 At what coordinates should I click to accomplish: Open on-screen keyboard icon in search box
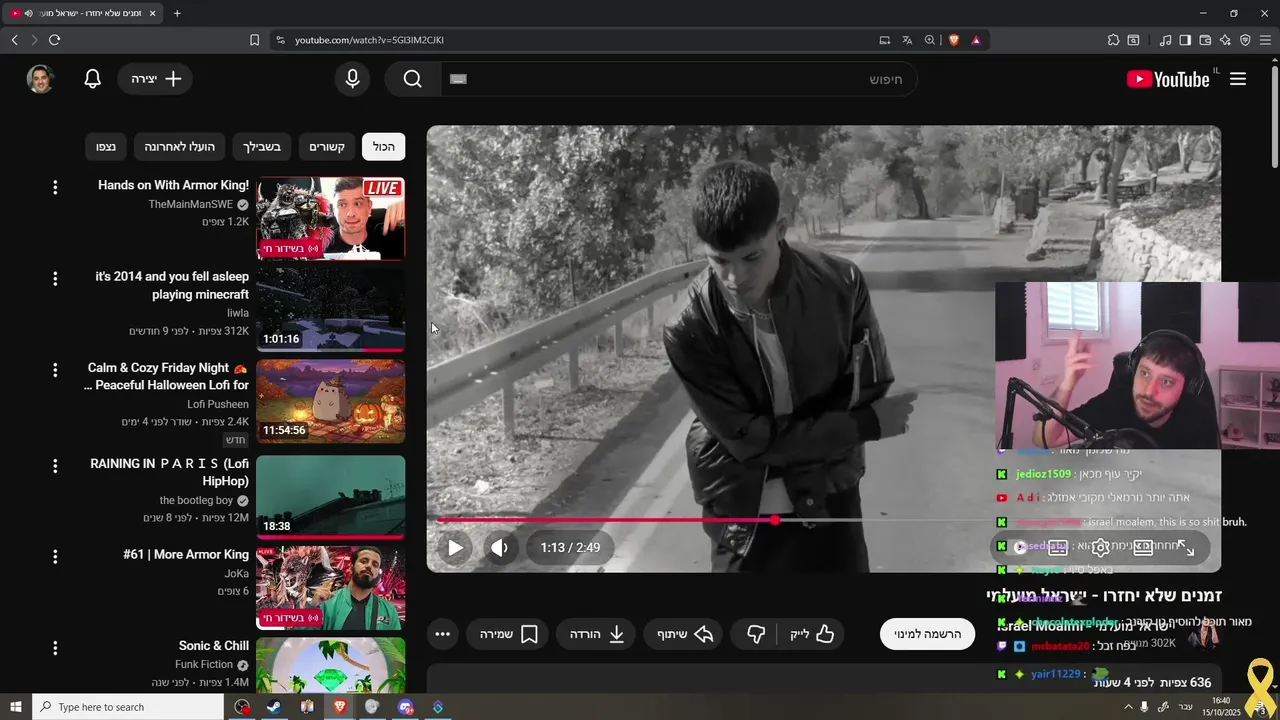[x=459, y=79]
